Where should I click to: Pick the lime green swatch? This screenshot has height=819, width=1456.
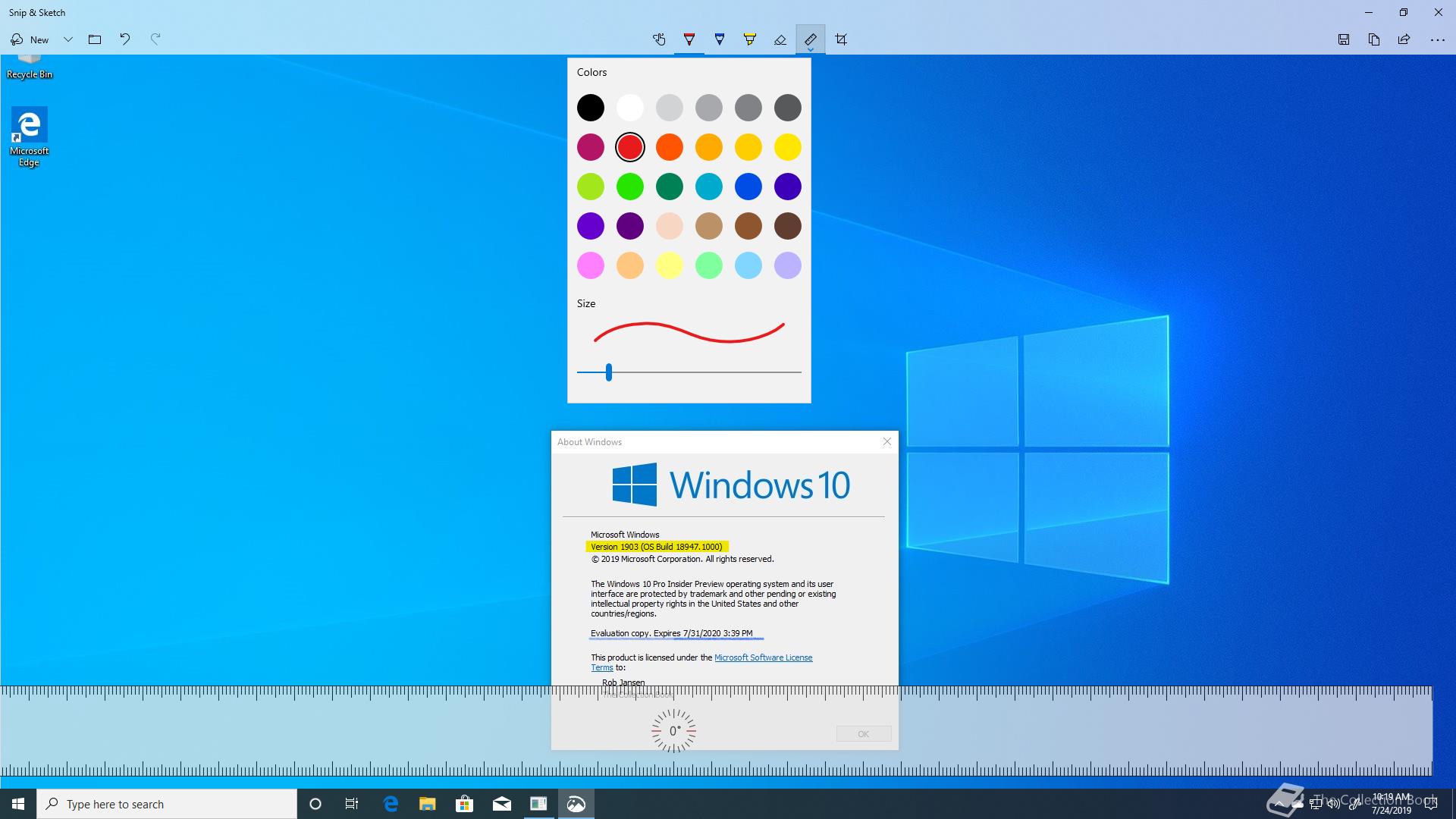pyautogui.click(x=591, y=187)
